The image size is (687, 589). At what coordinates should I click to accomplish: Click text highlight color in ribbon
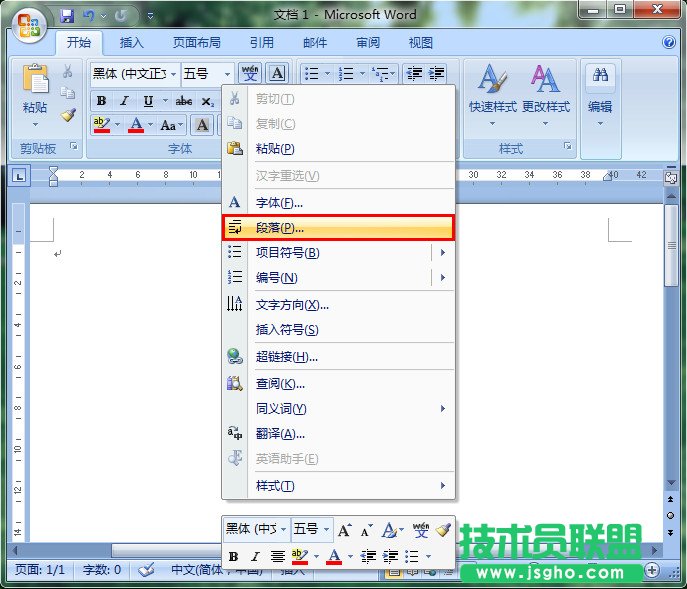[x=102, y=125]
